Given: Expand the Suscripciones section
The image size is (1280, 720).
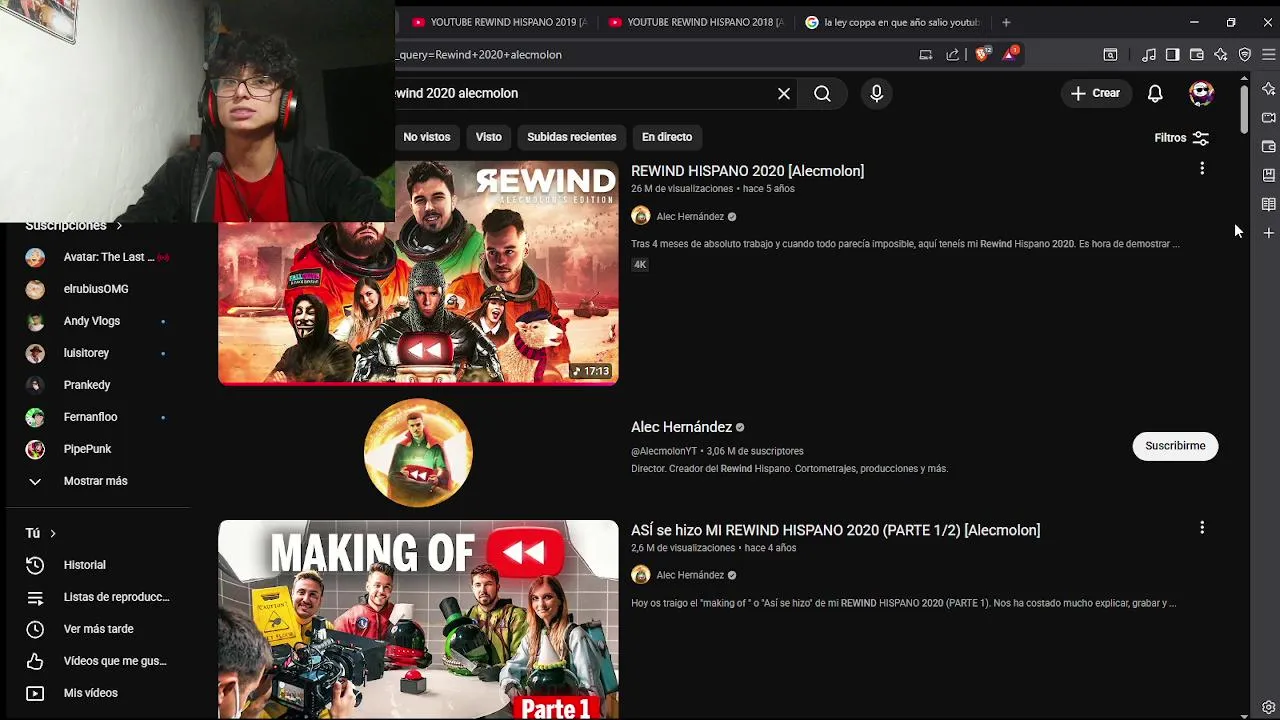Looking at the screenshot, I should coord(74,226).
